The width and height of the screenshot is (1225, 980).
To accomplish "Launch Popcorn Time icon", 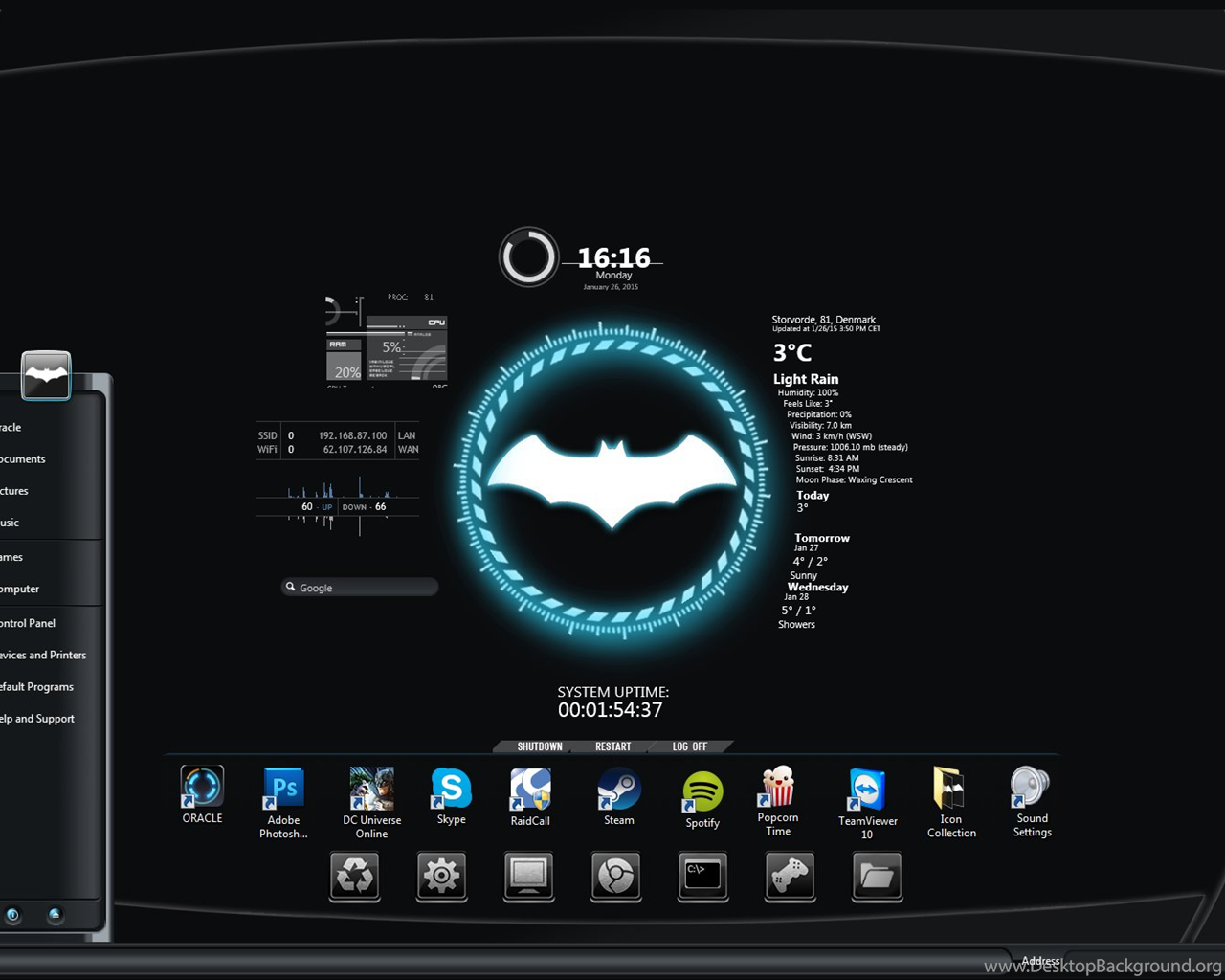I will pos(777,787).
